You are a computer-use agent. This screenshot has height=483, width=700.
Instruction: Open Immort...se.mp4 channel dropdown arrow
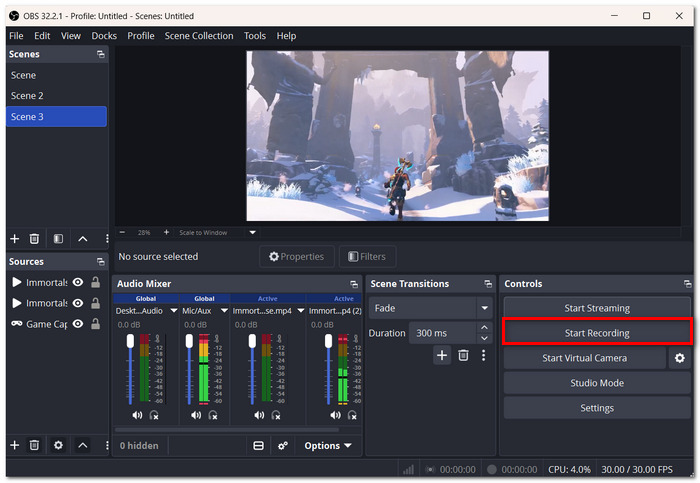(300, 311)
